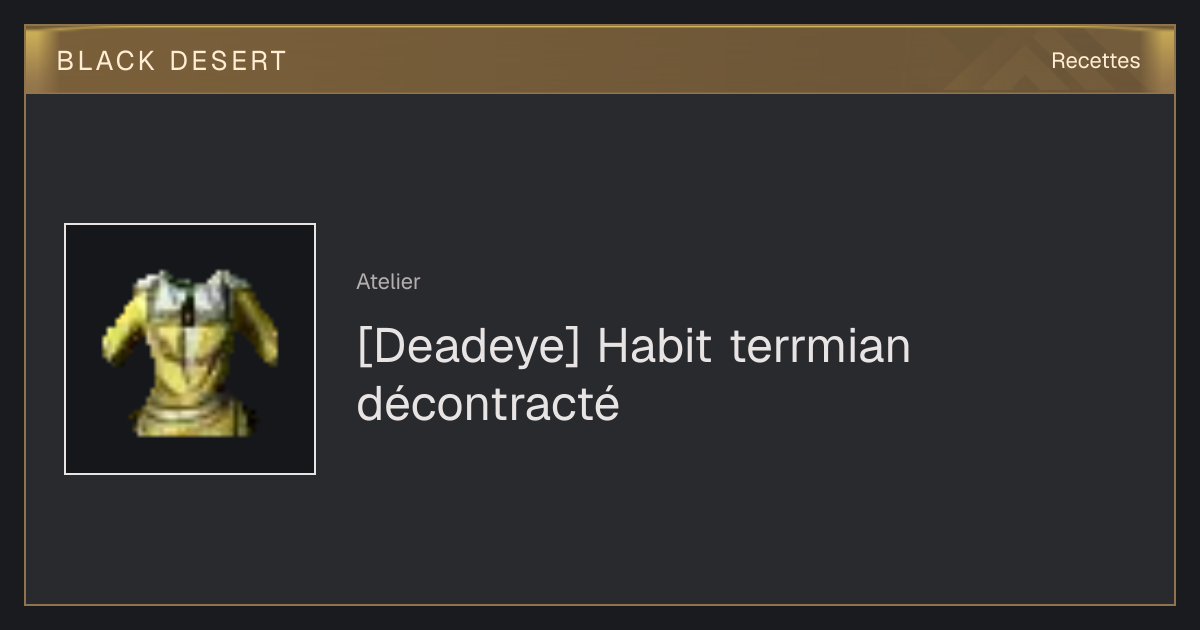Open the Recettes link in the header

1095,61
